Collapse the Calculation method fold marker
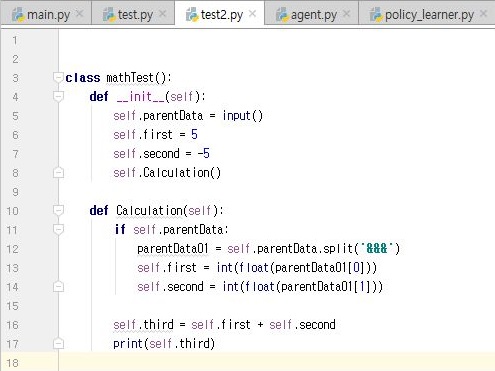Viewport: 495px width, 371px height. pos(58,210)
